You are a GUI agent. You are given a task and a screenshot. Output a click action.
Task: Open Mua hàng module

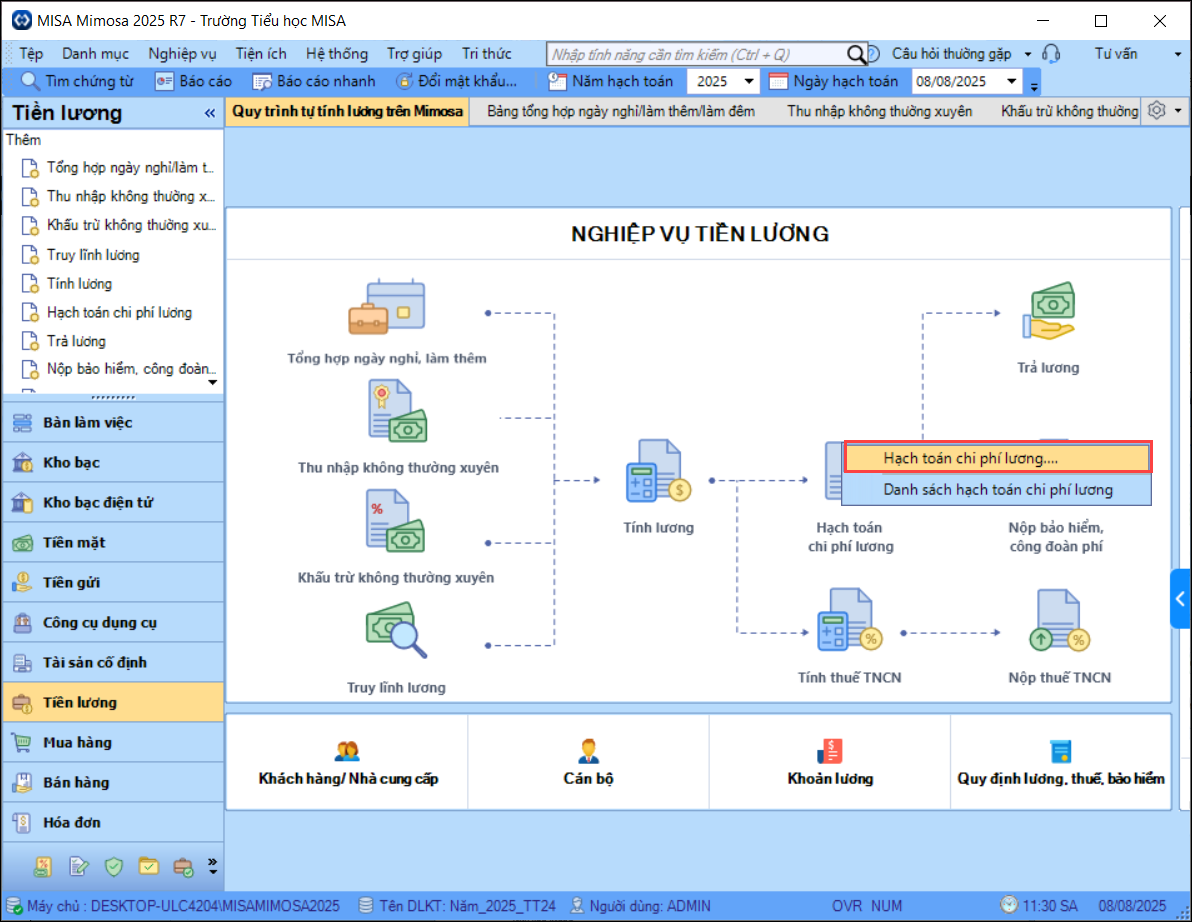[x=113, y=743]
